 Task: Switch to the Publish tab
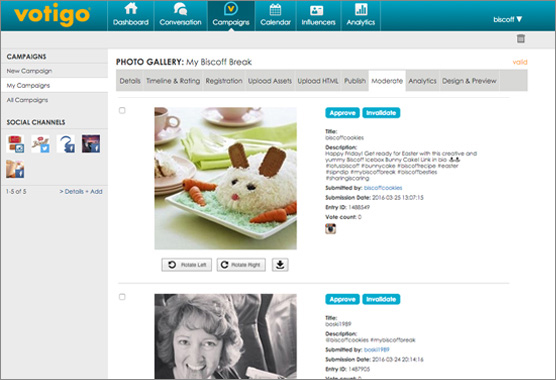tap(355, 81)
